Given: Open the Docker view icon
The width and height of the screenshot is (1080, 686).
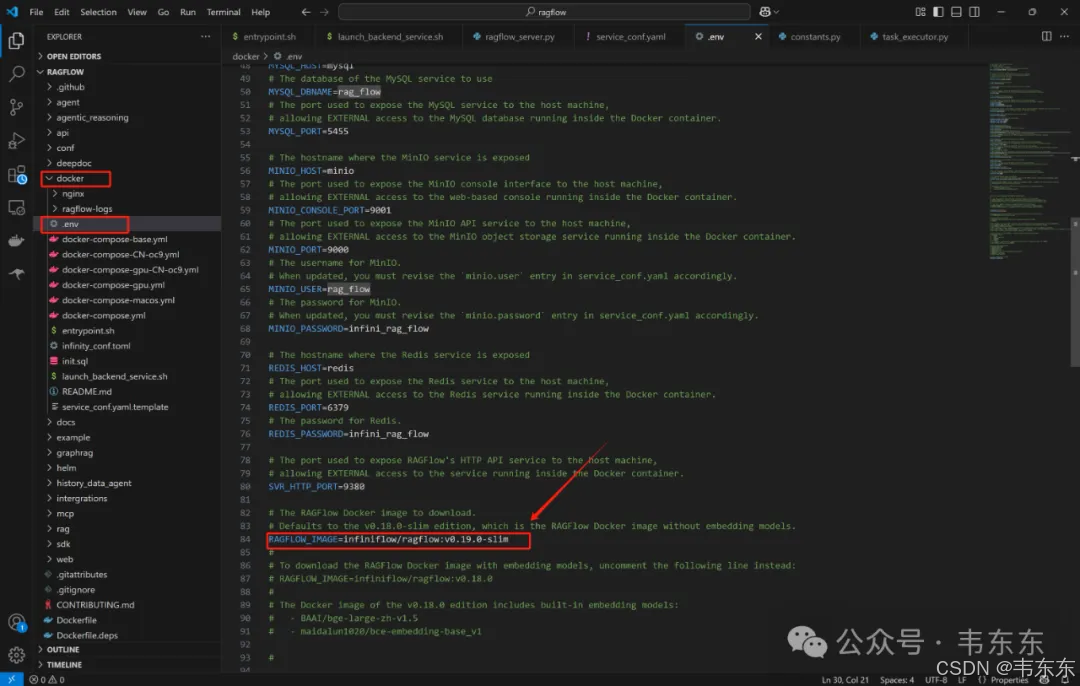Looking at the screenshot, I should coord(17,241).
